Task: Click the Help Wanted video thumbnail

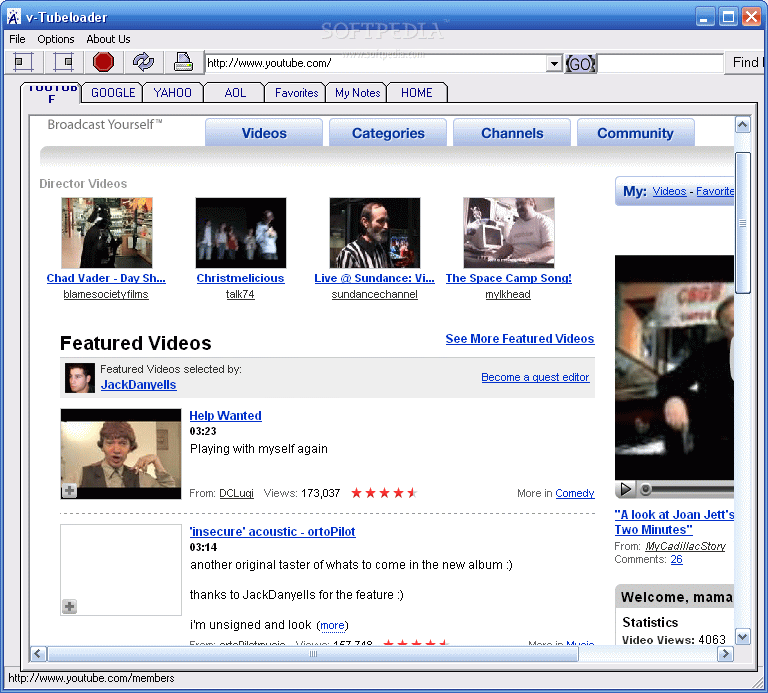Action: click(x=121, y=454)
